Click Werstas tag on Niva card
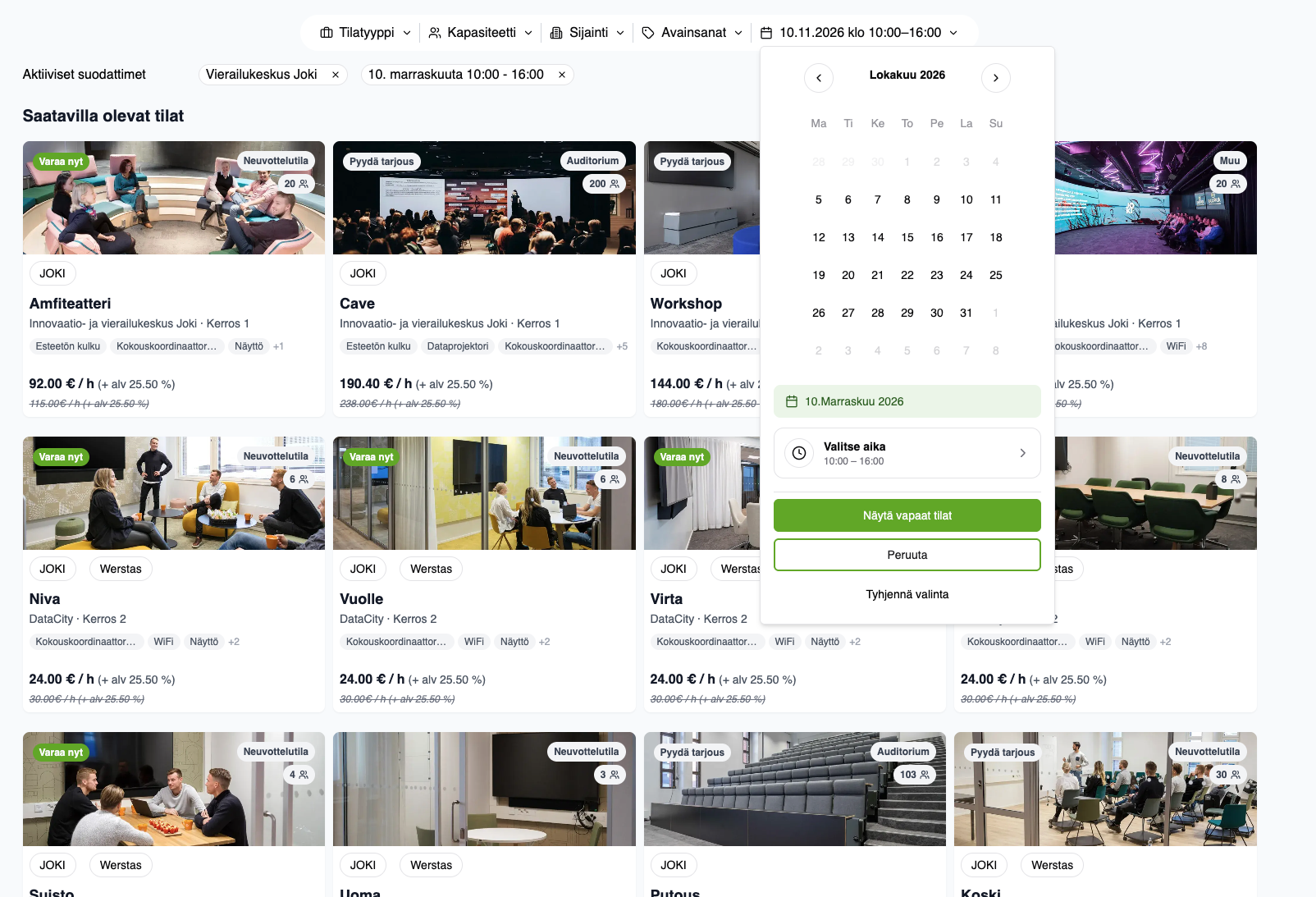This screenshot has height=897, width=1316. click(x=121, y=569)
